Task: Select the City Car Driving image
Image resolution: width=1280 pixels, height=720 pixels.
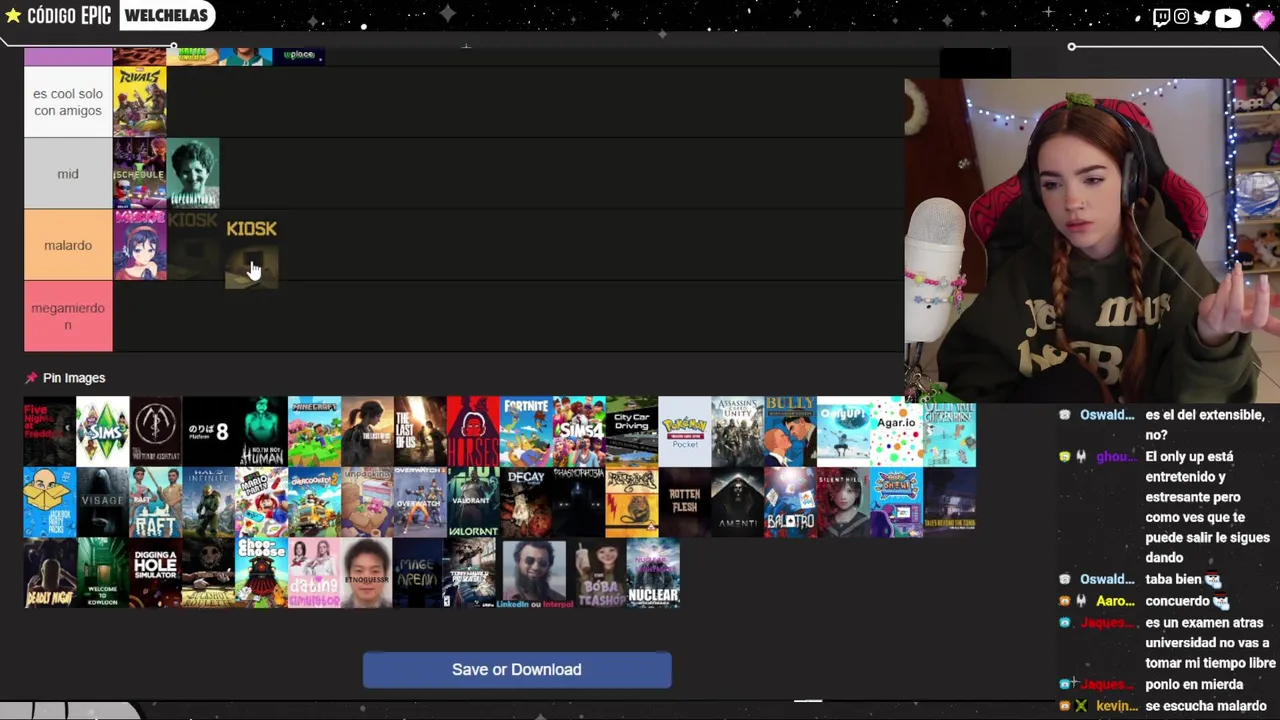Action: click(632, 432)
